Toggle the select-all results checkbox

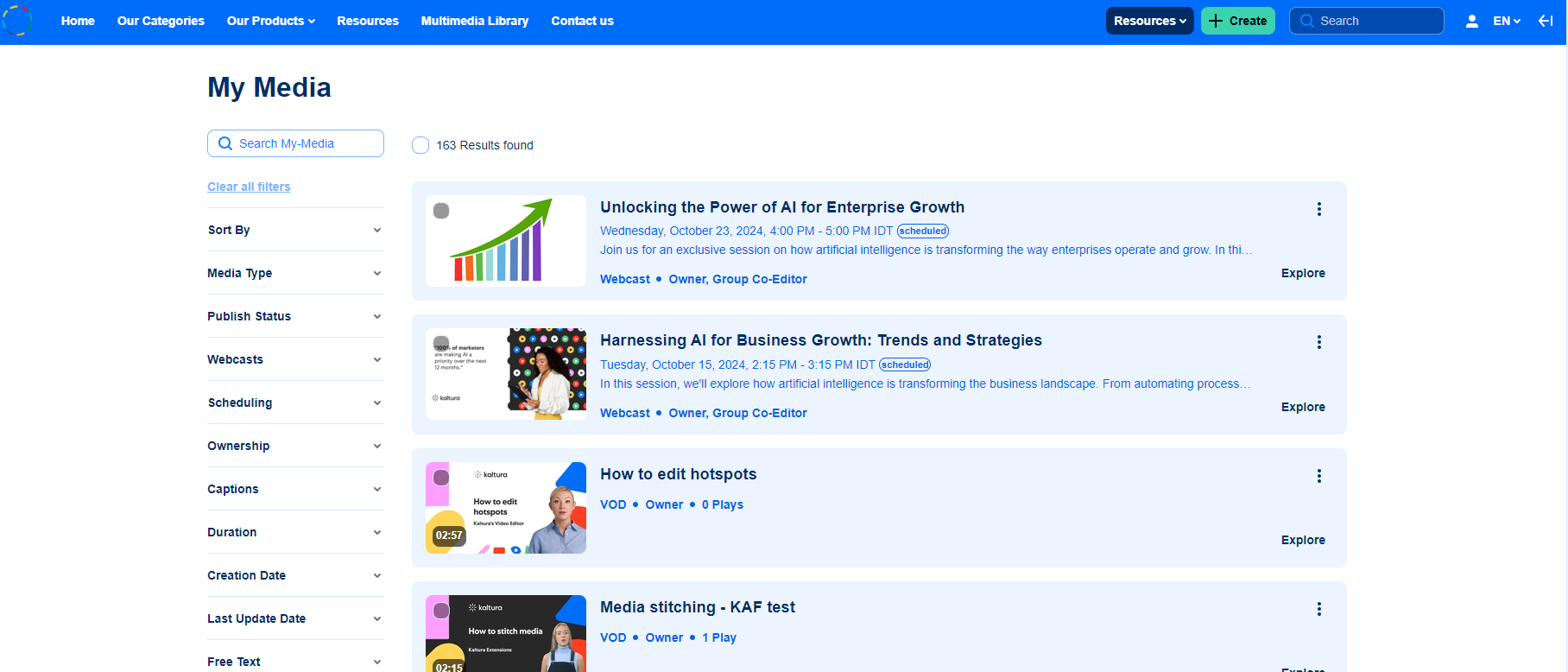[x=420, y=145]
